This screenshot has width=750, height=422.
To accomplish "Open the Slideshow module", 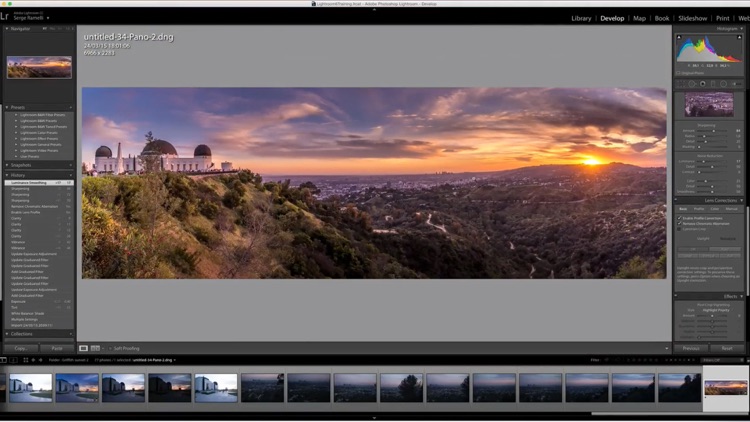I will [692, 18].
